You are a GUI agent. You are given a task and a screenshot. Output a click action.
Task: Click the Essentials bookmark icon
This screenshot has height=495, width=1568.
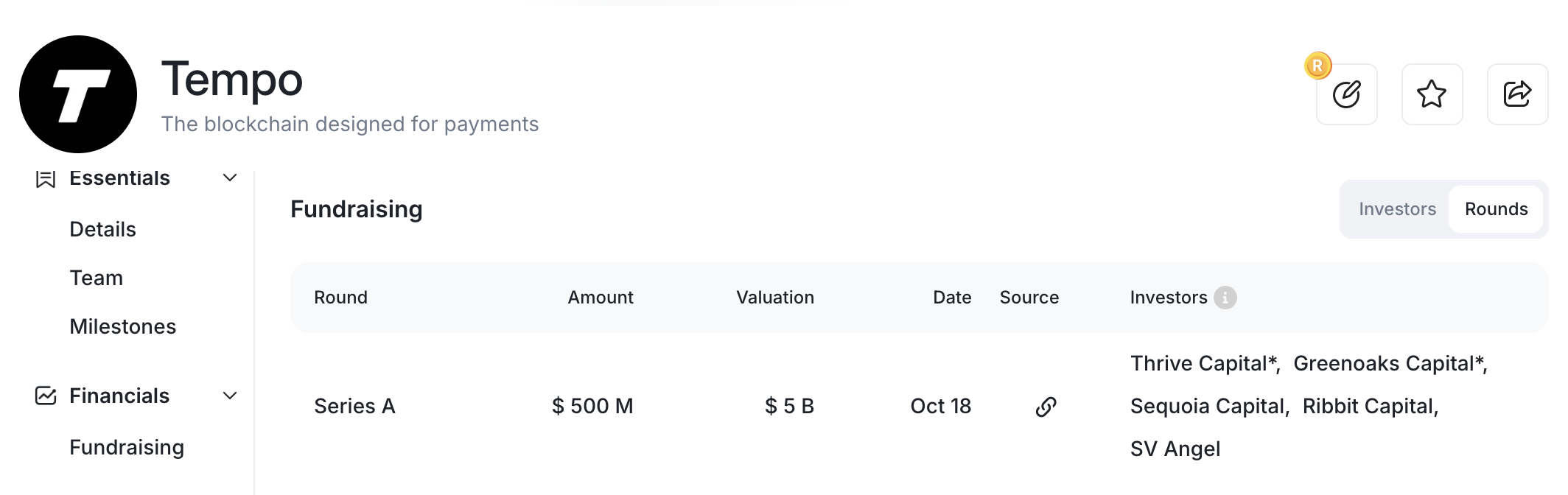46,179
